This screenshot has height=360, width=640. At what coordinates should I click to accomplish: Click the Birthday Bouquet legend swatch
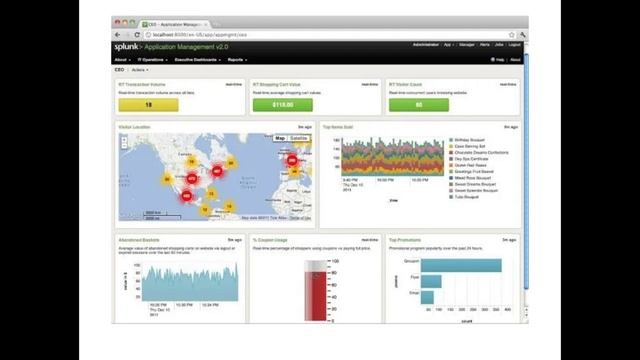pos(451,140)
